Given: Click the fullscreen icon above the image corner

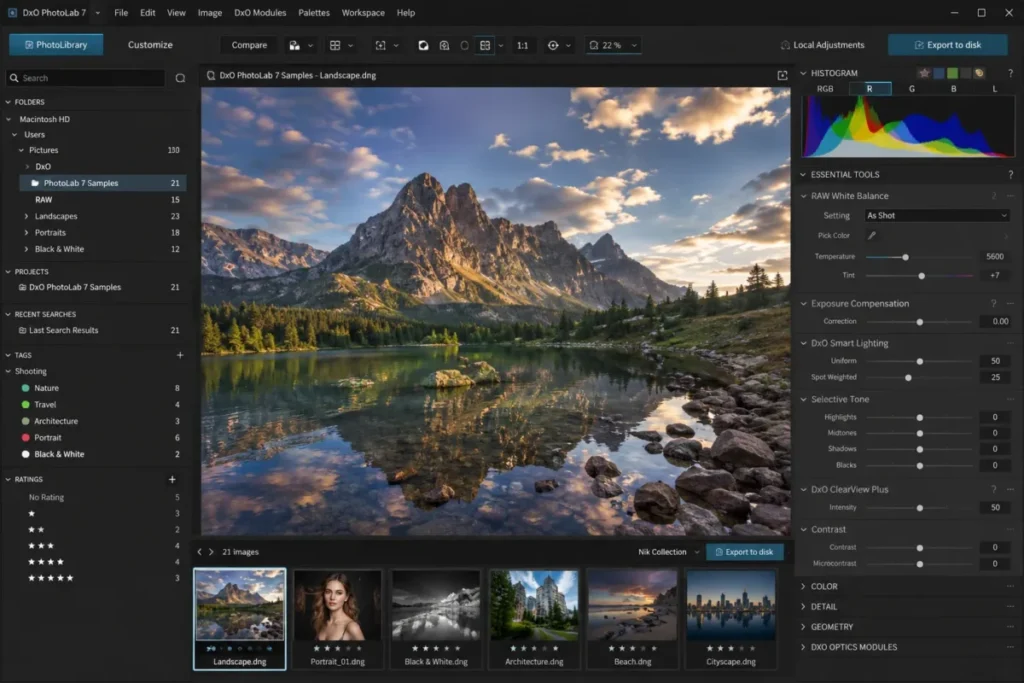Looking at the screenshot, I should pyautogui.click(x=782, y=75).
